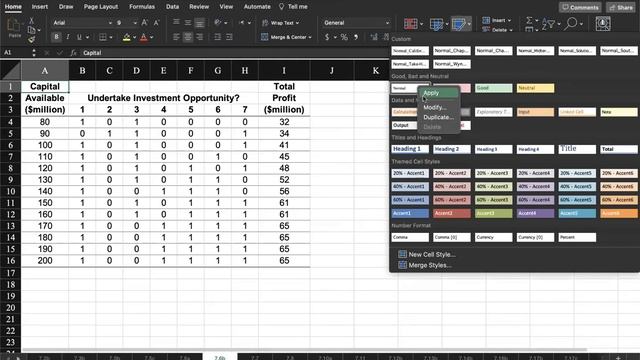The image size is (640, 360).
Task: Select the yellow Neutral style swatch
Action: [535, 88]
